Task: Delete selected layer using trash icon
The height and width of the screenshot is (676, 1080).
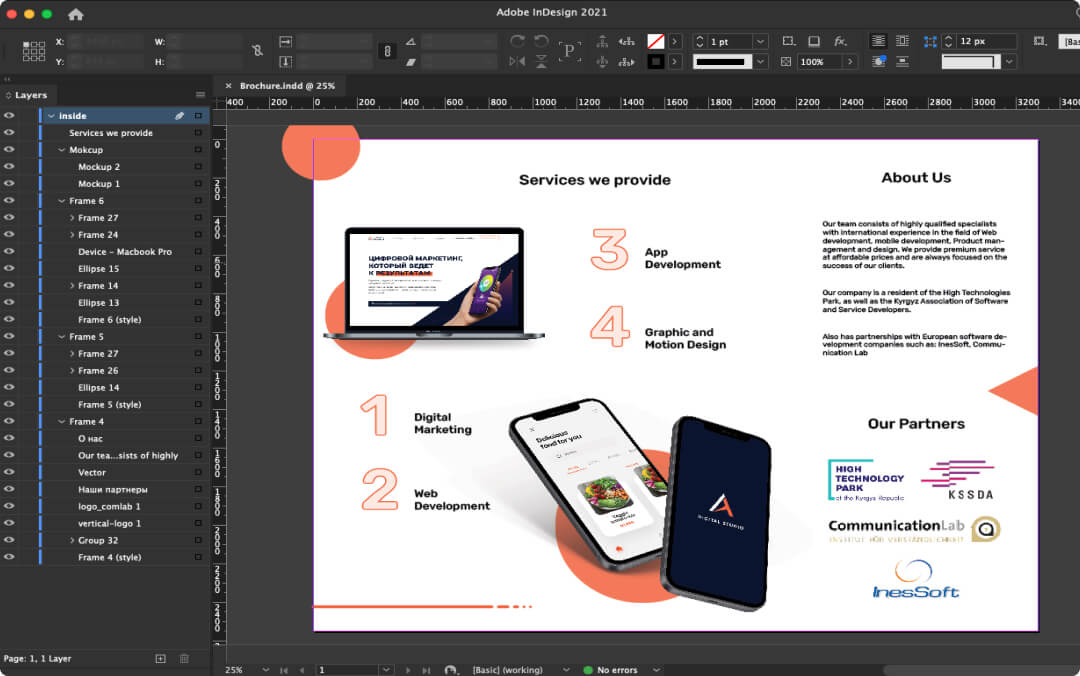Action: (x=184, y=658)
